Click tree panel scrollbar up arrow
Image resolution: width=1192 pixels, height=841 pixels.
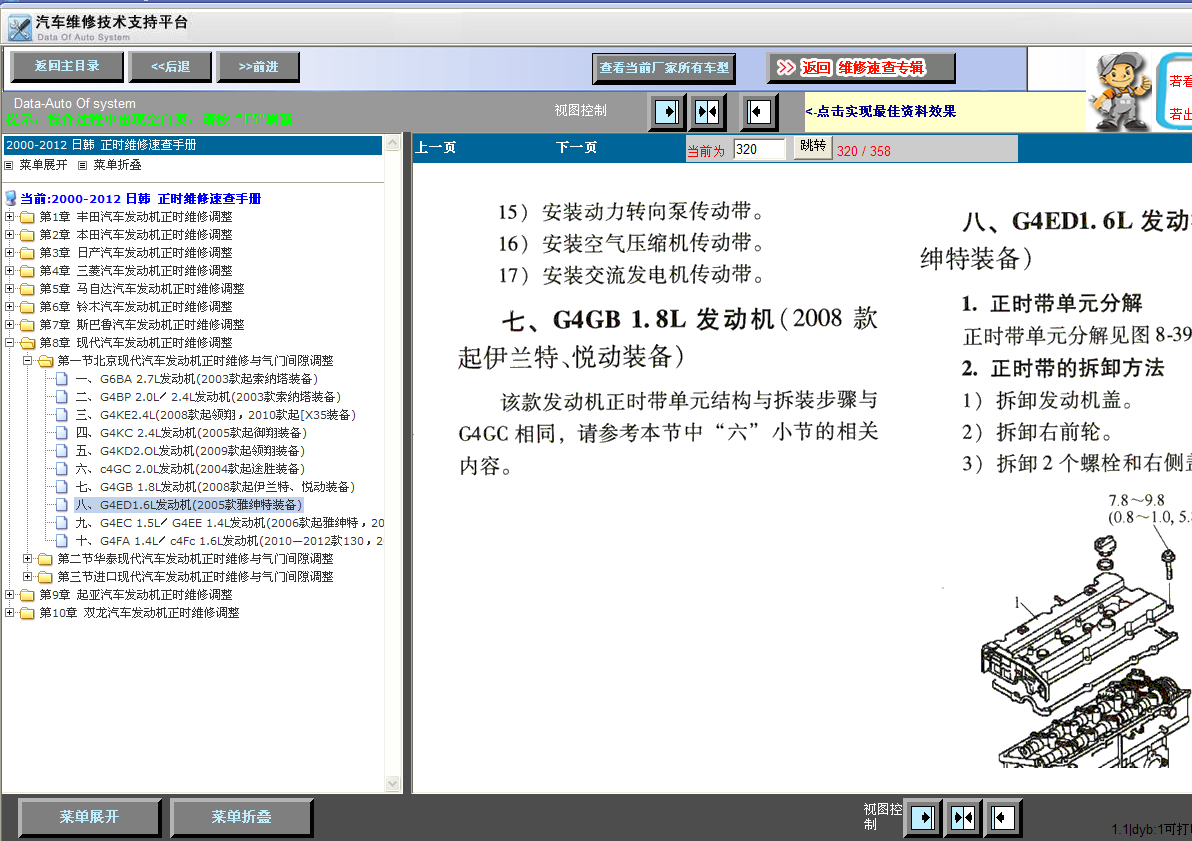(x=392, y=143)
